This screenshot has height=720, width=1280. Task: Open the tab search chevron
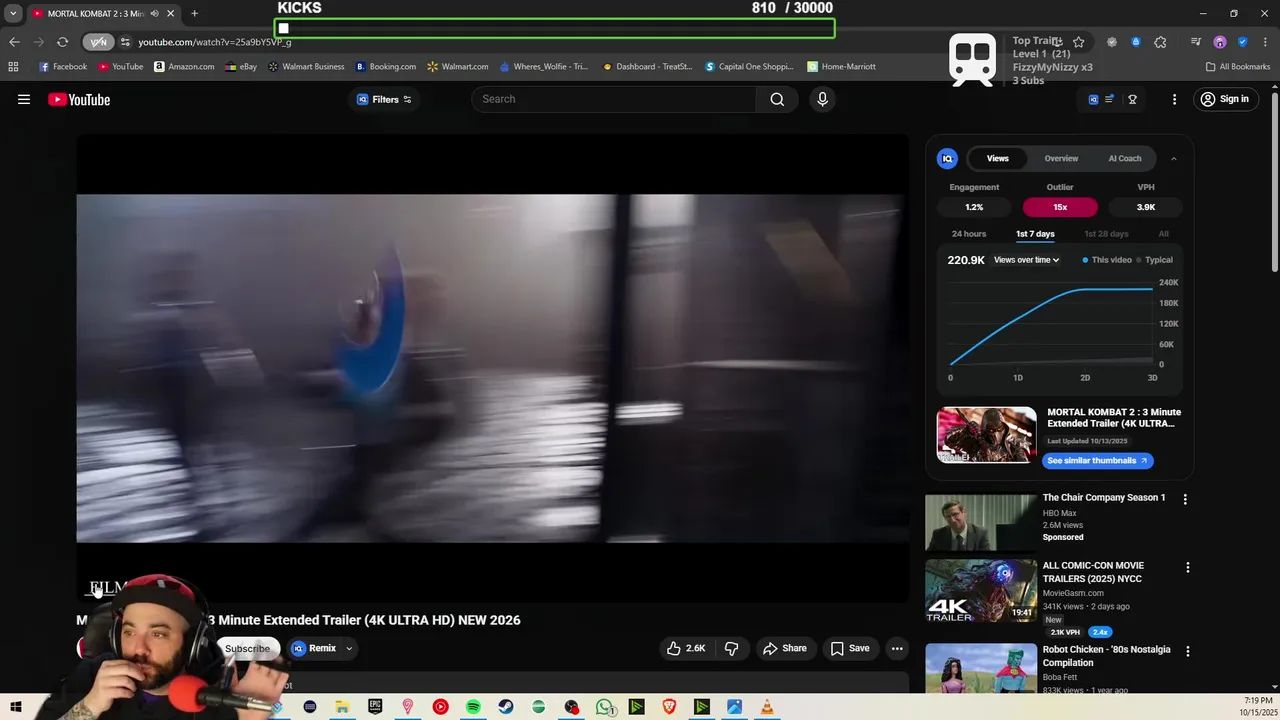pyautogui.click(x=13, y=13)
